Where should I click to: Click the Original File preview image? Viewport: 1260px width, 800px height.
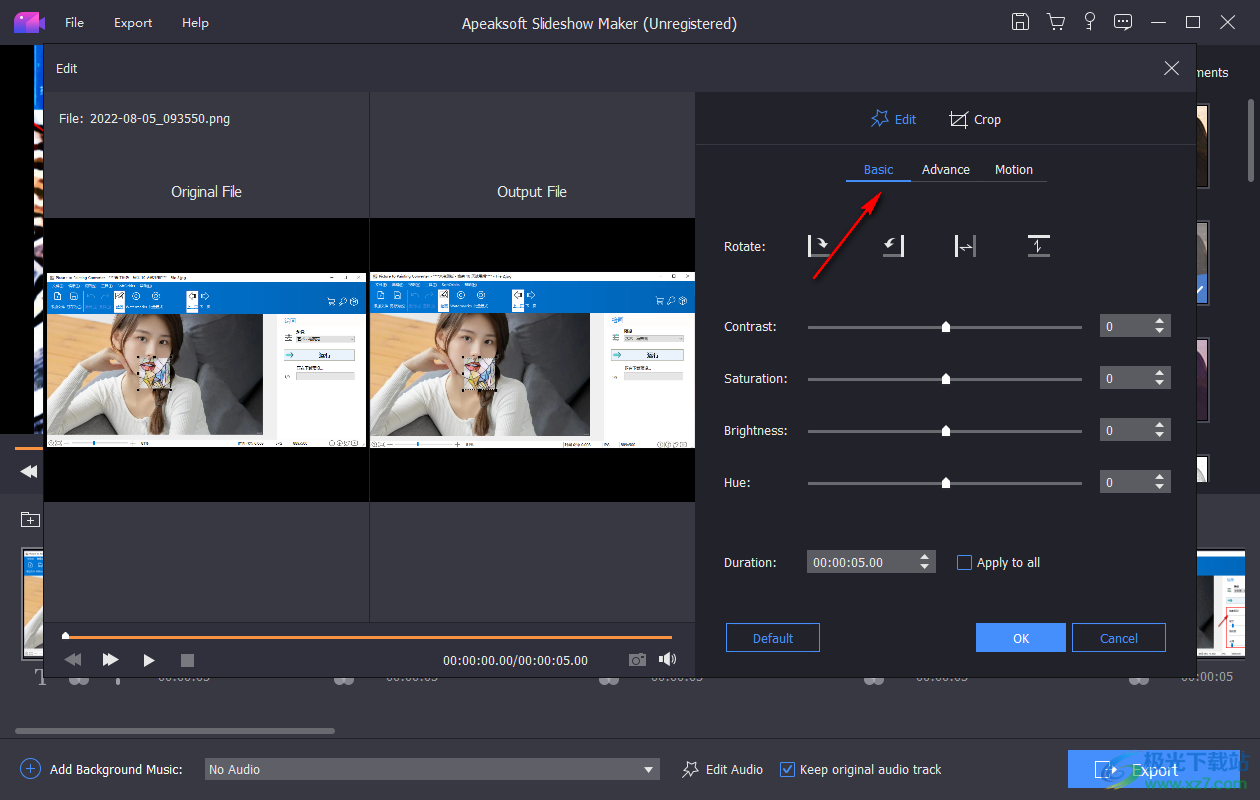coord(206,360)
